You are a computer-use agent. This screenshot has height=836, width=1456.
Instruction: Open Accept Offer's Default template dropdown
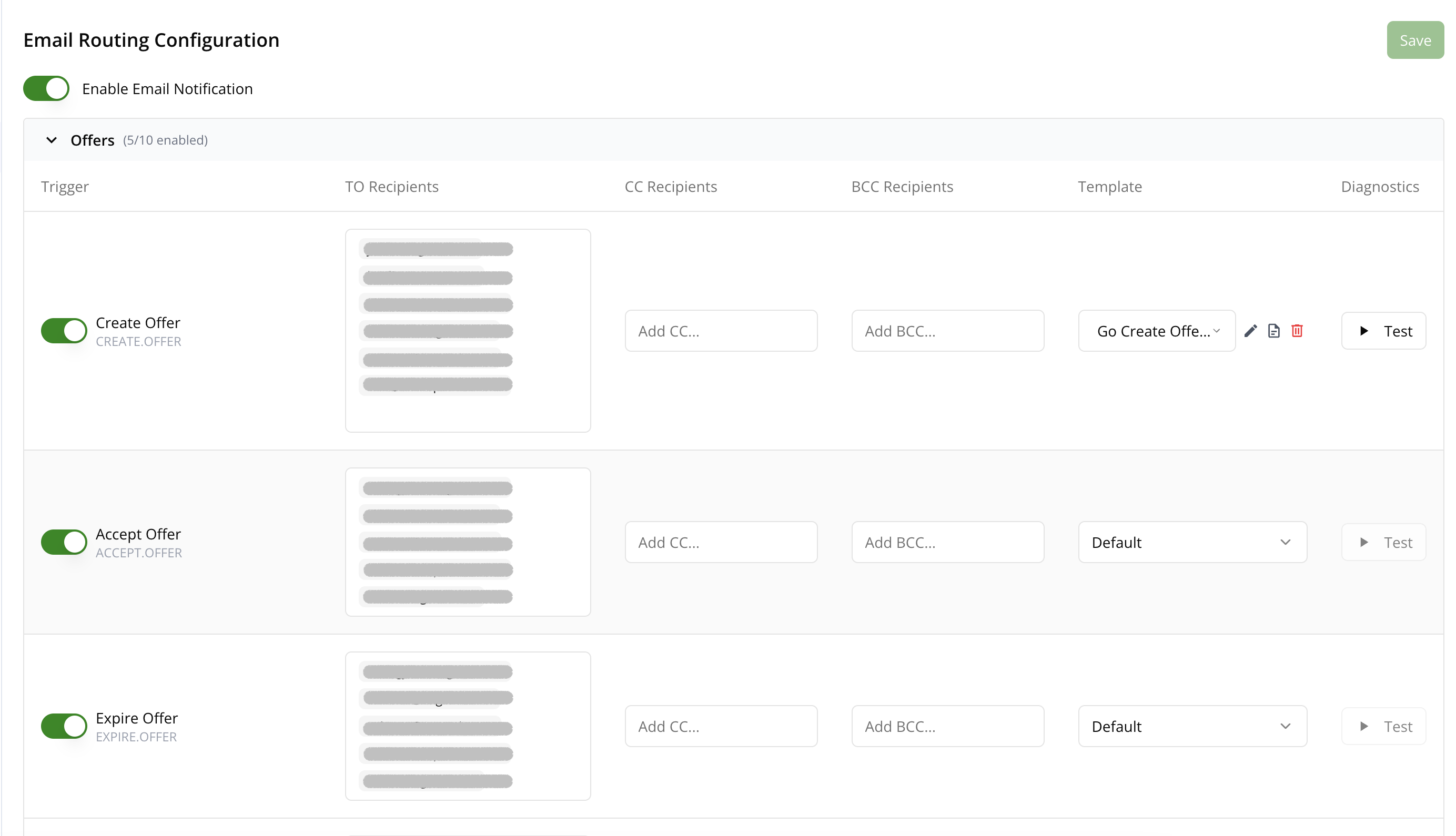click(1192, 542)
